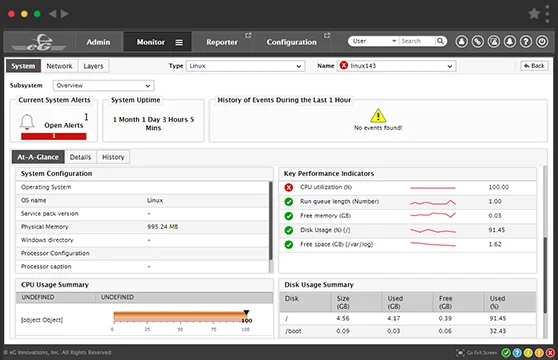Open the browser three-dot menu
This screenshot has height=360, width=558.
pos(547,14)
